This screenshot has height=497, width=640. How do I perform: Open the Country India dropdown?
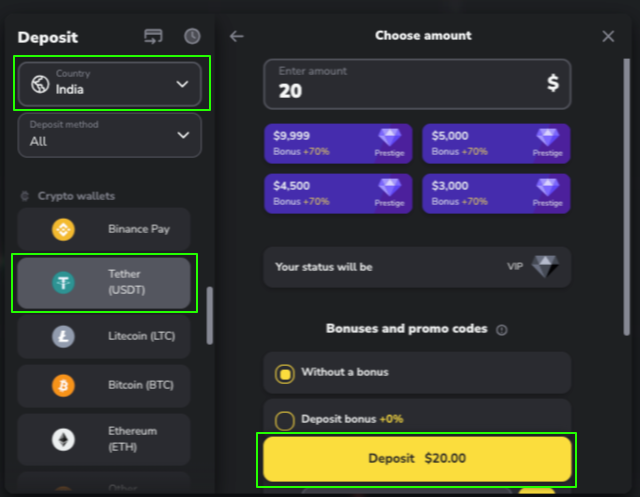[109, 83]
